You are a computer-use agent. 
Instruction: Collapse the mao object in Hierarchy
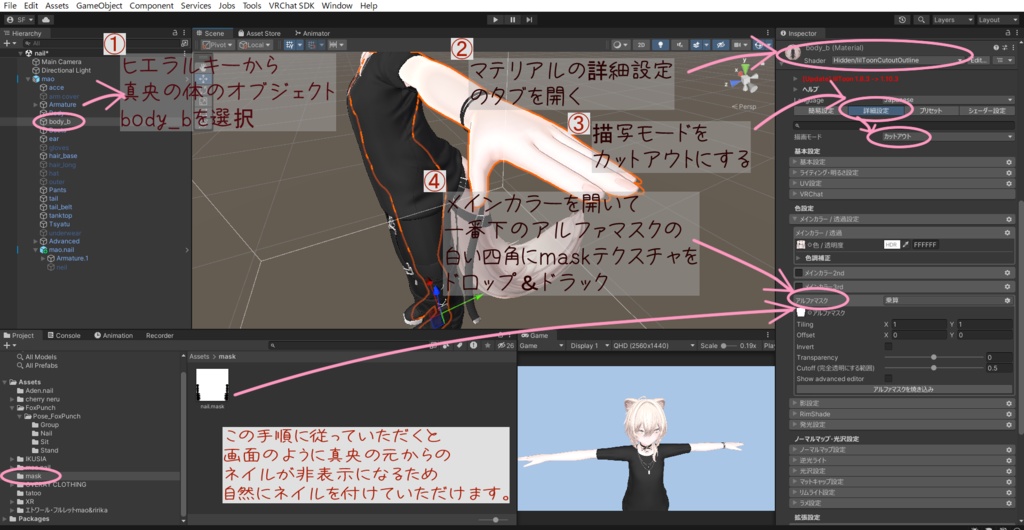click(27, 78)
